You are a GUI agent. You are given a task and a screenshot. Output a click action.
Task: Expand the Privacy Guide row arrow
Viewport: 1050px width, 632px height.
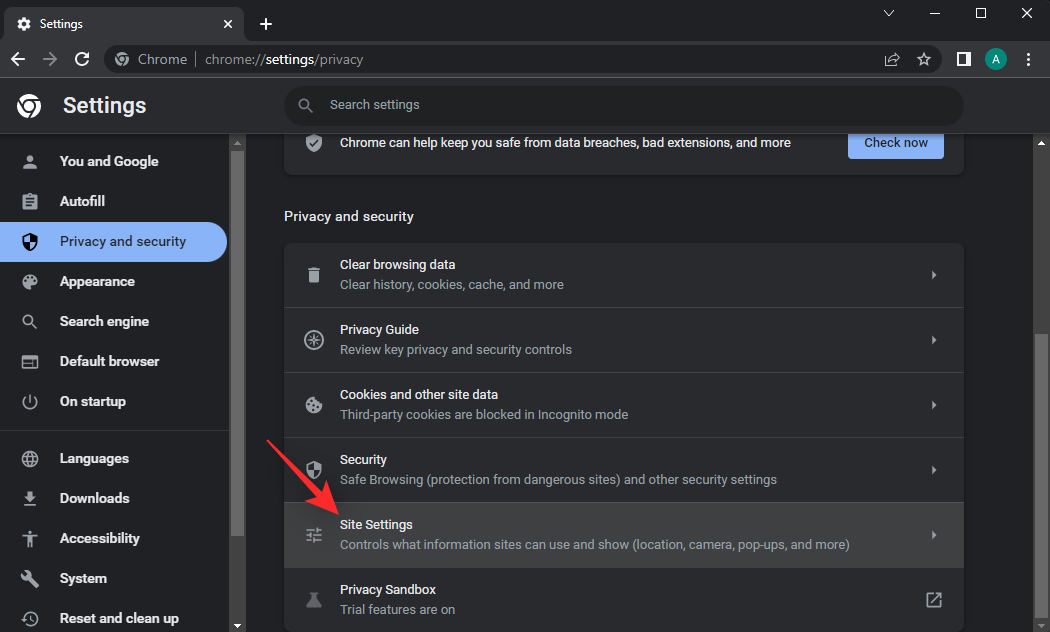tap(933, 340)
